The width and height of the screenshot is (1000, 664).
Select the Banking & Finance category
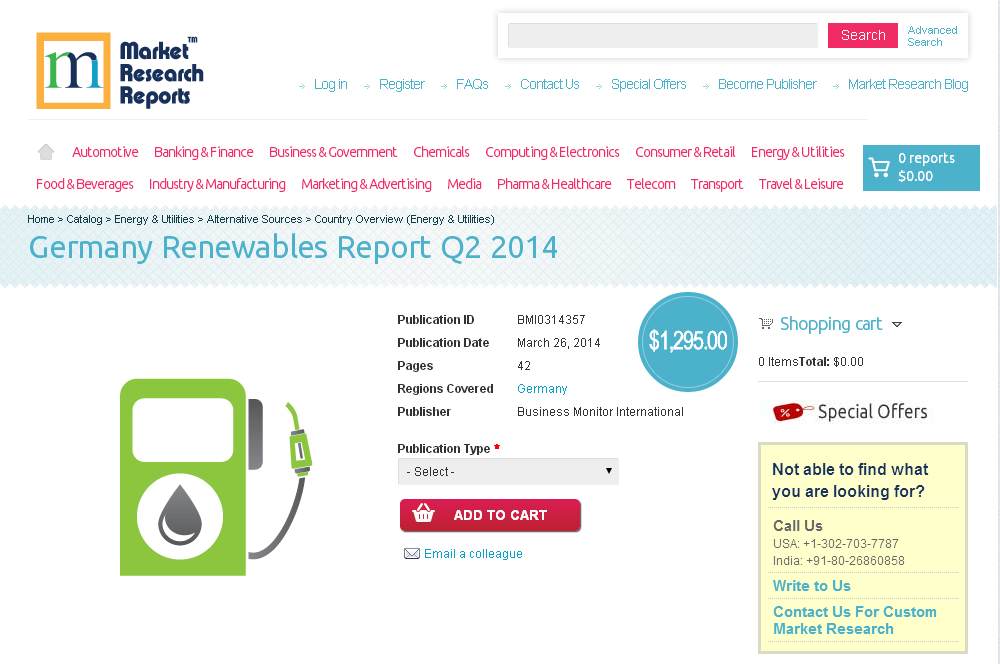[x=203, y=152]
